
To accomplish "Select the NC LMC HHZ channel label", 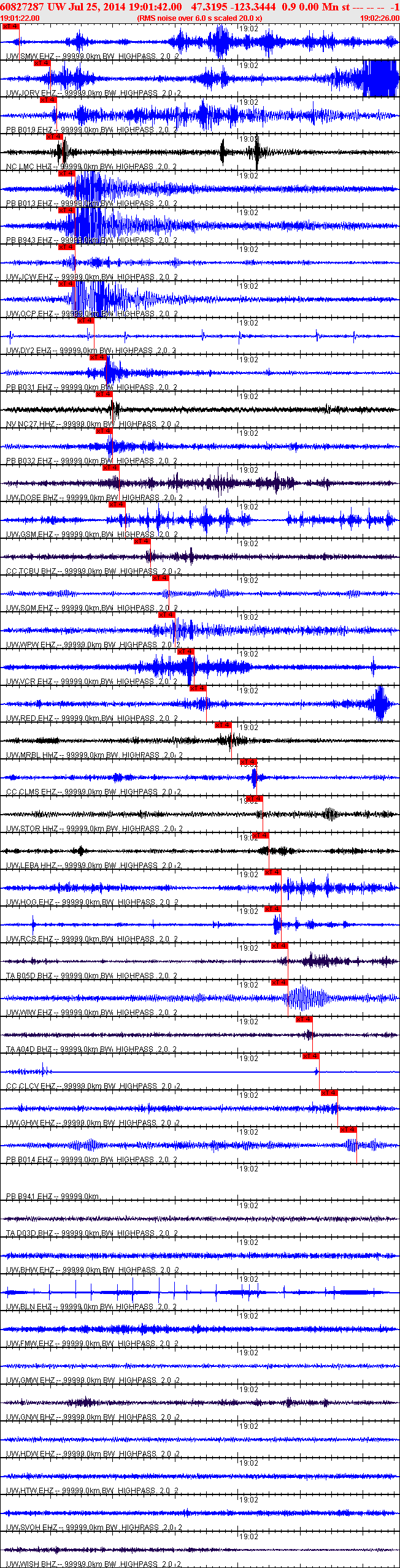I will (91, 167).
